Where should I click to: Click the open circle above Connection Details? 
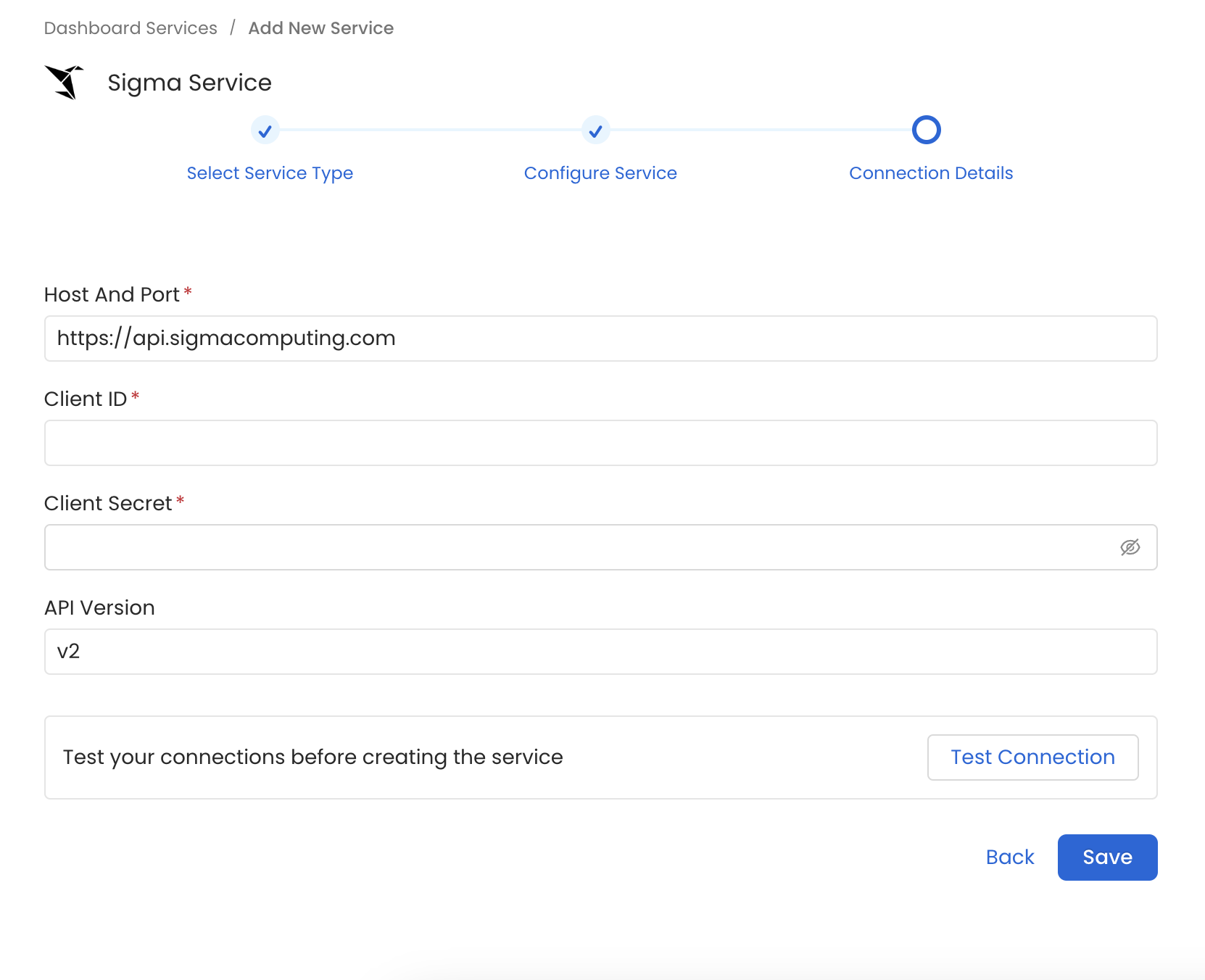tap(926, 130)
